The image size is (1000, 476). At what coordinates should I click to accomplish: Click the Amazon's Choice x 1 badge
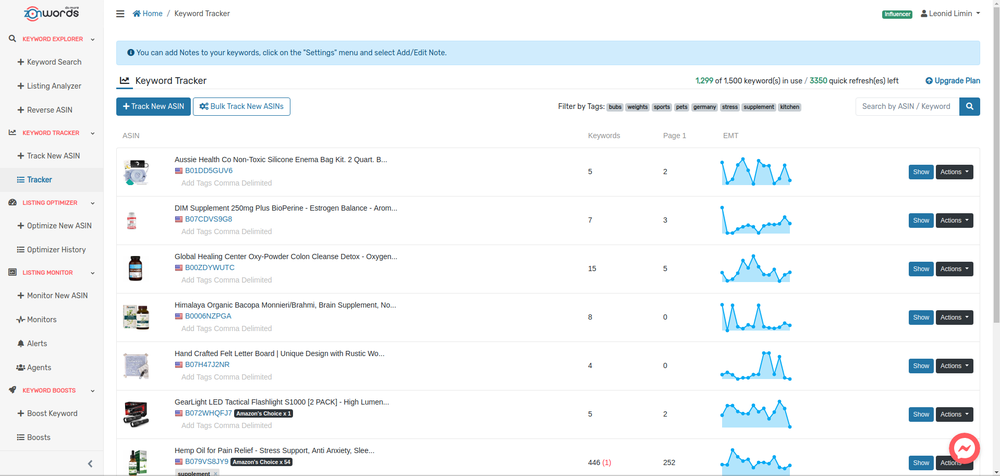click(x=263, y=413)
